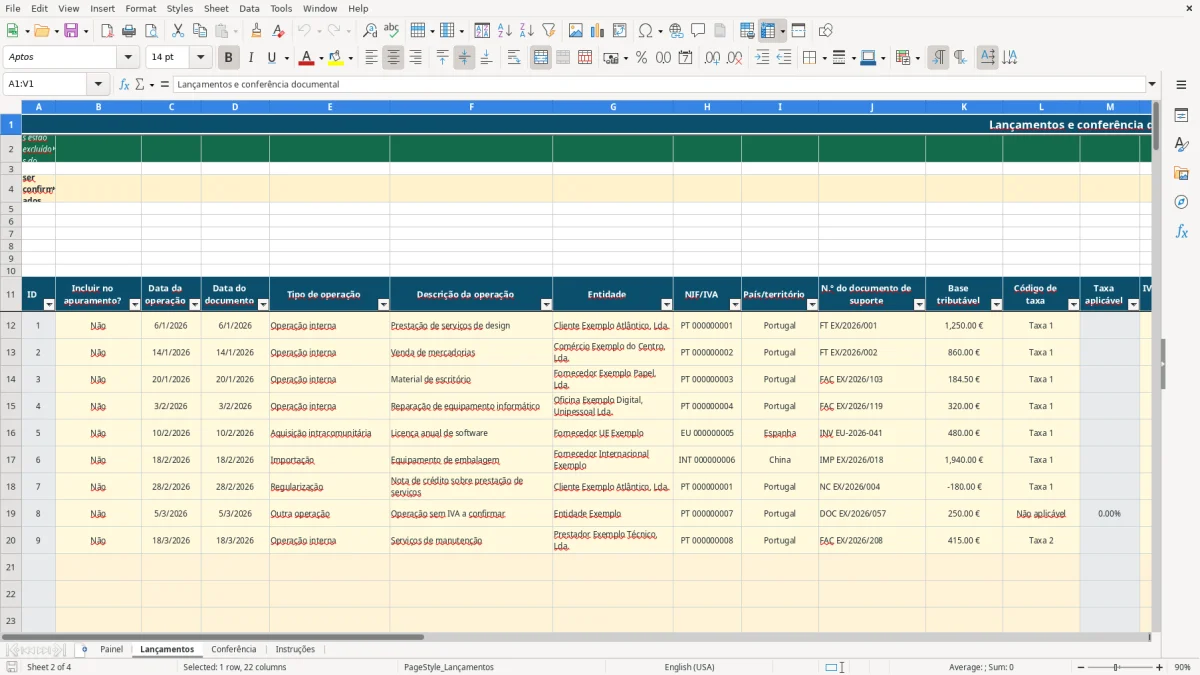The width and height of the screenshot is (1200, 675).
Task: Cut selection with the scissors icon
Action: coord(178,31)
